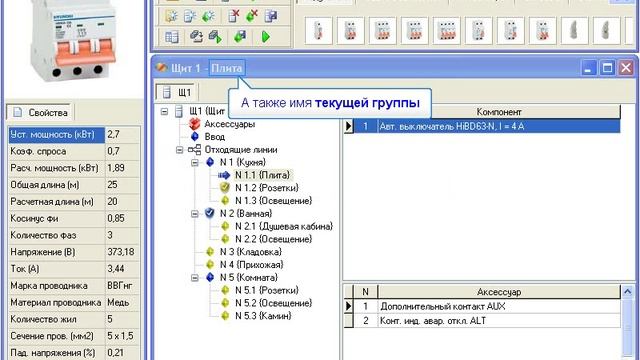Collapse the Отходящие линии branch

click(180, 150)
